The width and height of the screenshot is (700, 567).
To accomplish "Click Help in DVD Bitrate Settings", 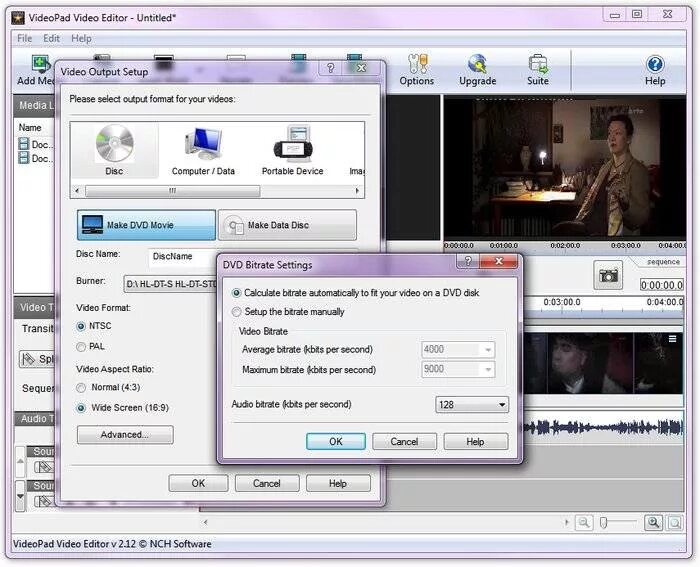I will coord(475,442).
